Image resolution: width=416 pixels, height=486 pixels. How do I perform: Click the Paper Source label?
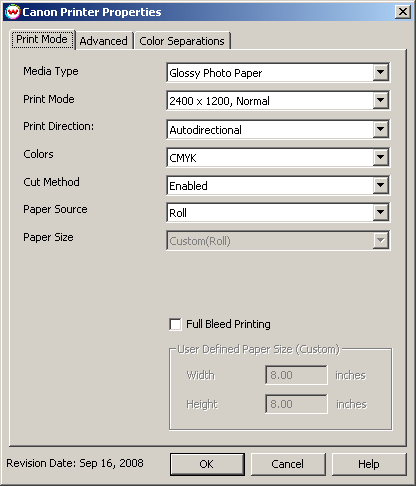click(x=55, y=209)
